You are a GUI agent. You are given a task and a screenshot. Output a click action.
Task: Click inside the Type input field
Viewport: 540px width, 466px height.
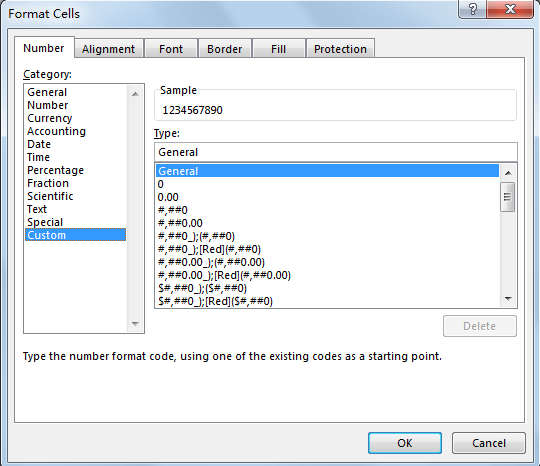[335, 152]
